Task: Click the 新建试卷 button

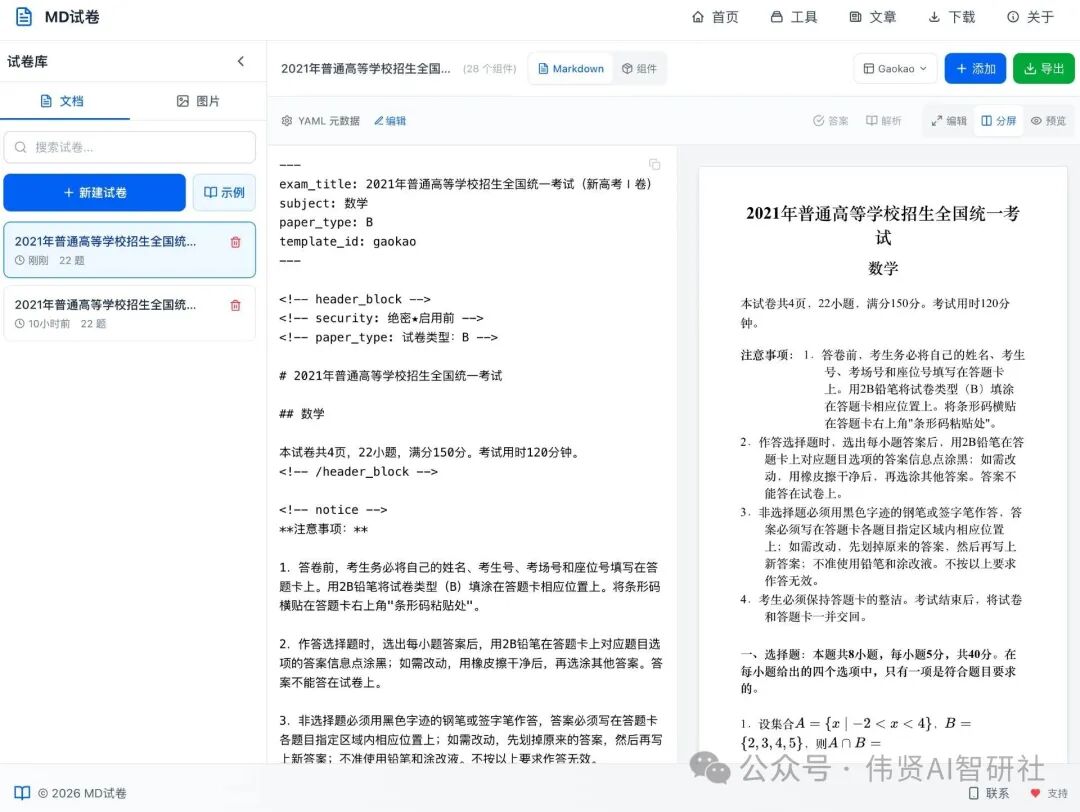Action: (94, 192)
